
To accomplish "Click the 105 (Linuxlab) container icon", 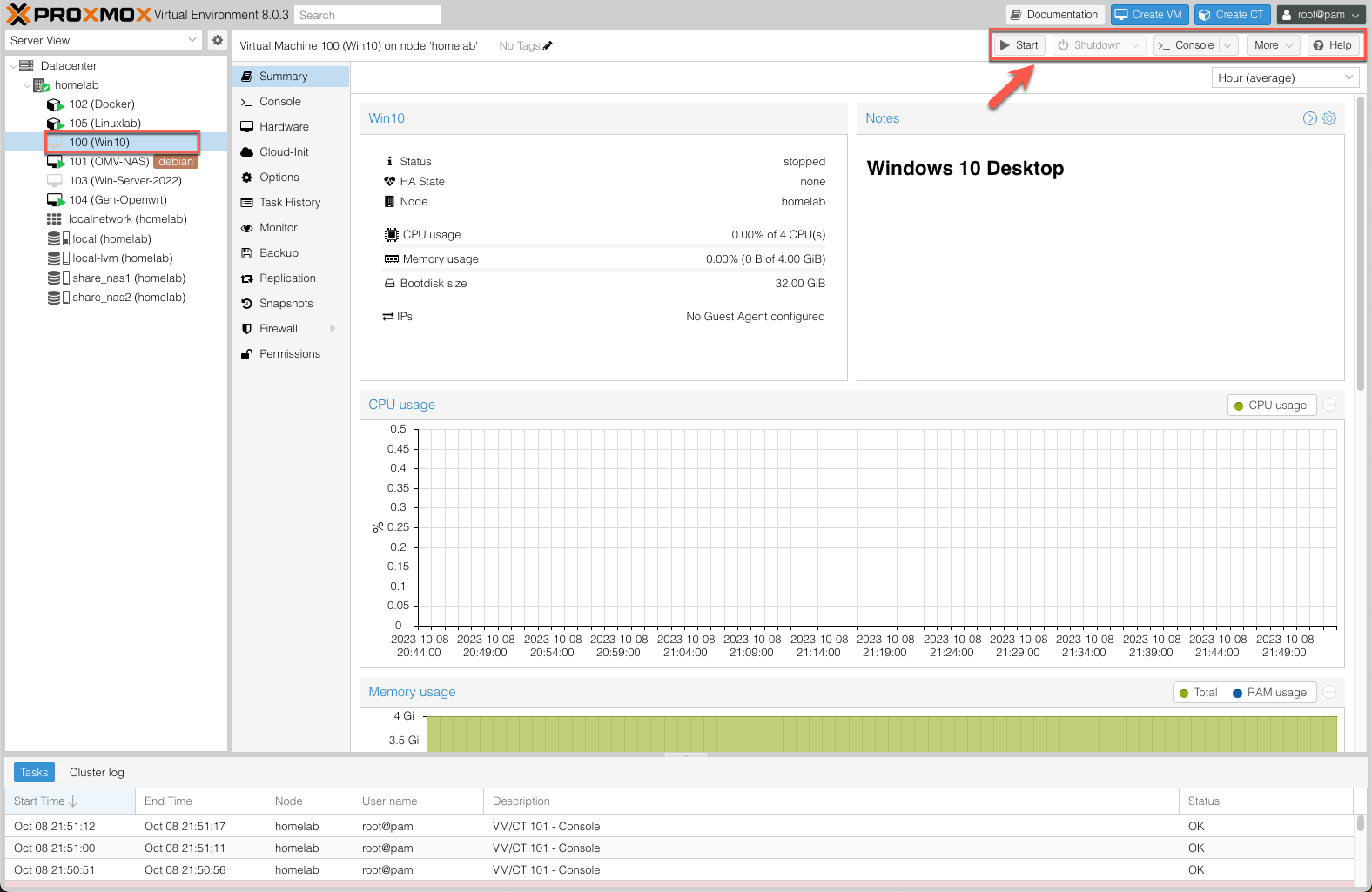I will tap(56, 124).
